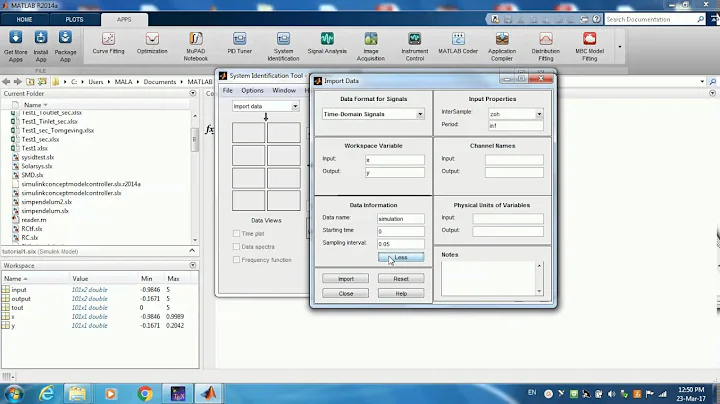Image resolution: width=720 pixels, height=404 pixels.
Task: Open the Options menu
Action: pyautogui.click(x=253, y=90)
